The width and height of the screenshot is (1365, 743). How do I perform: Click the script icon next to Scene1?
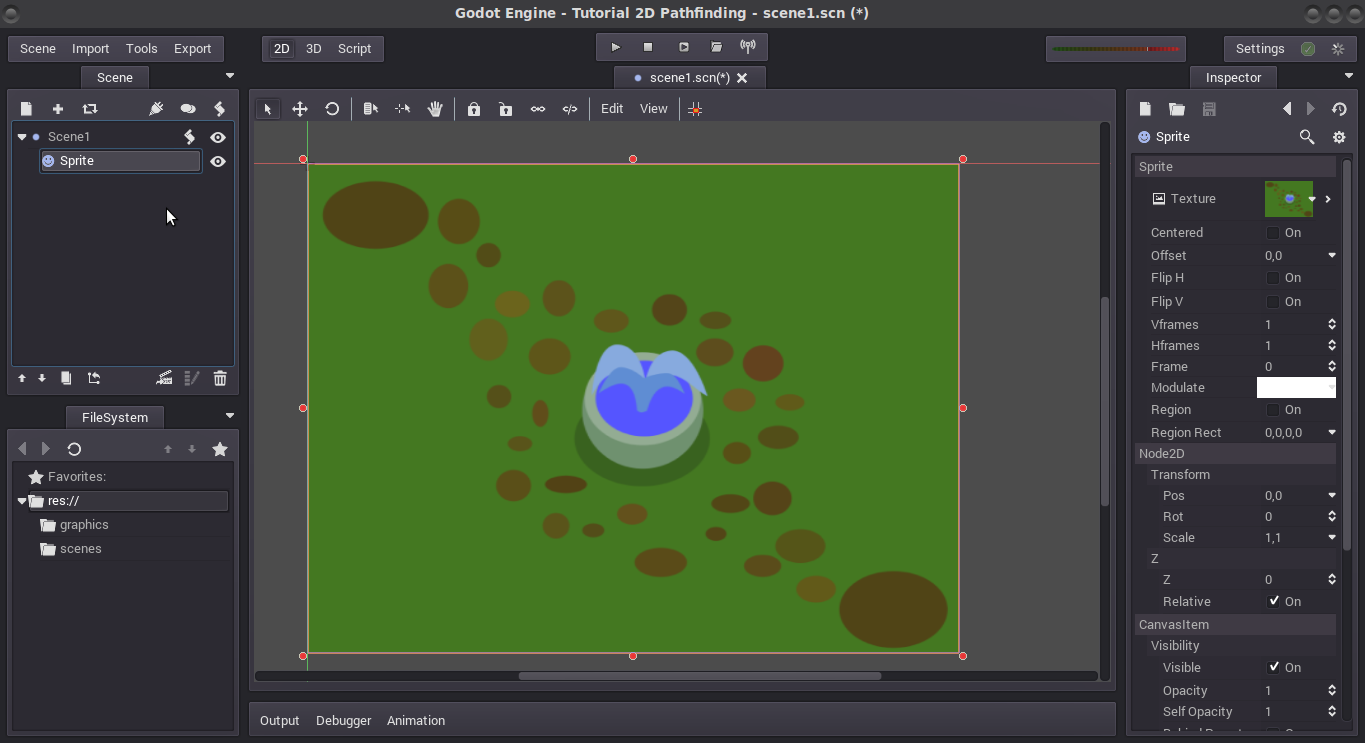[190, 137]
